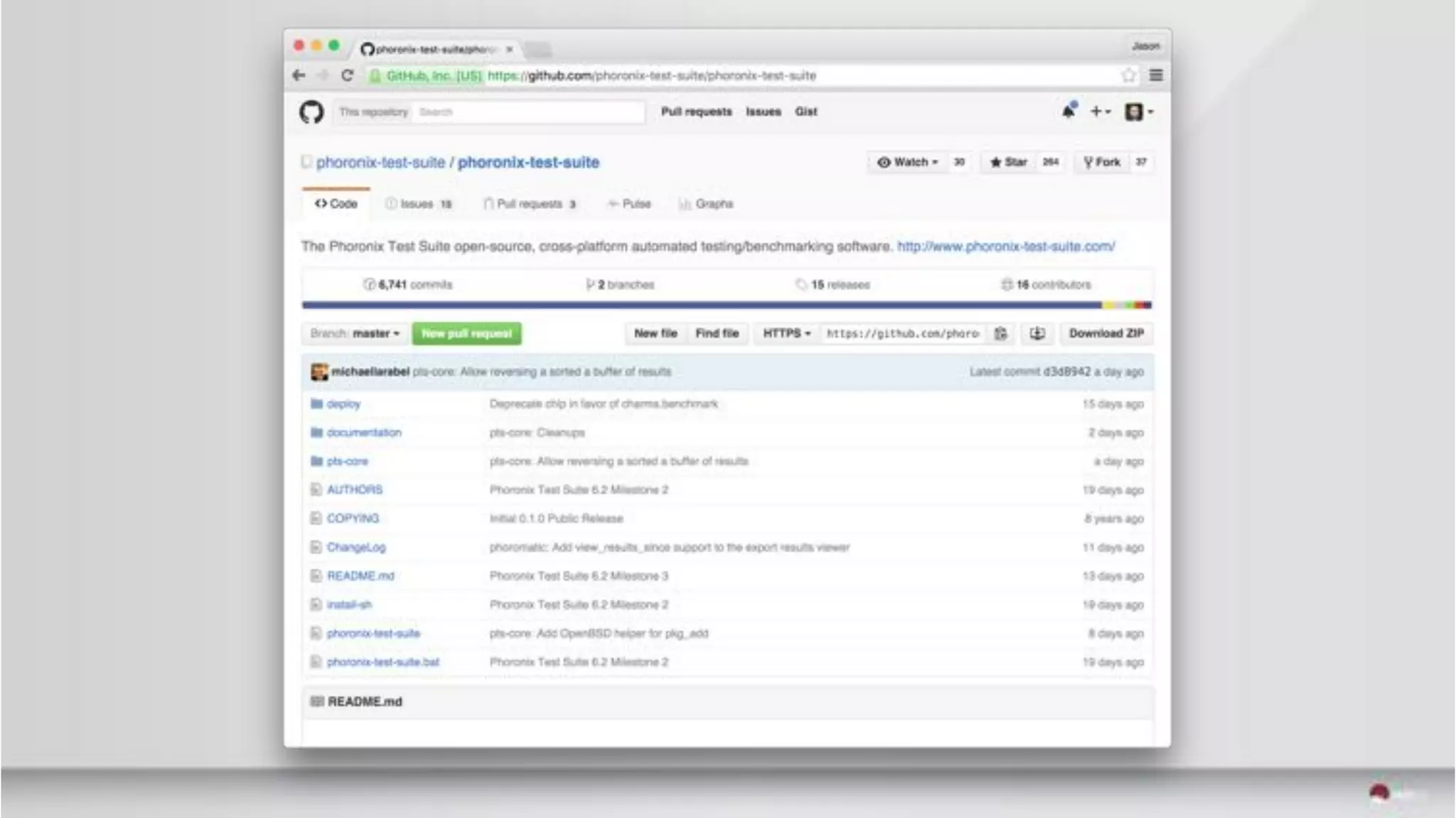This screenshot has width=1456, height=818.
Task: Switch to the Issues tab
Action: point(418,204)
